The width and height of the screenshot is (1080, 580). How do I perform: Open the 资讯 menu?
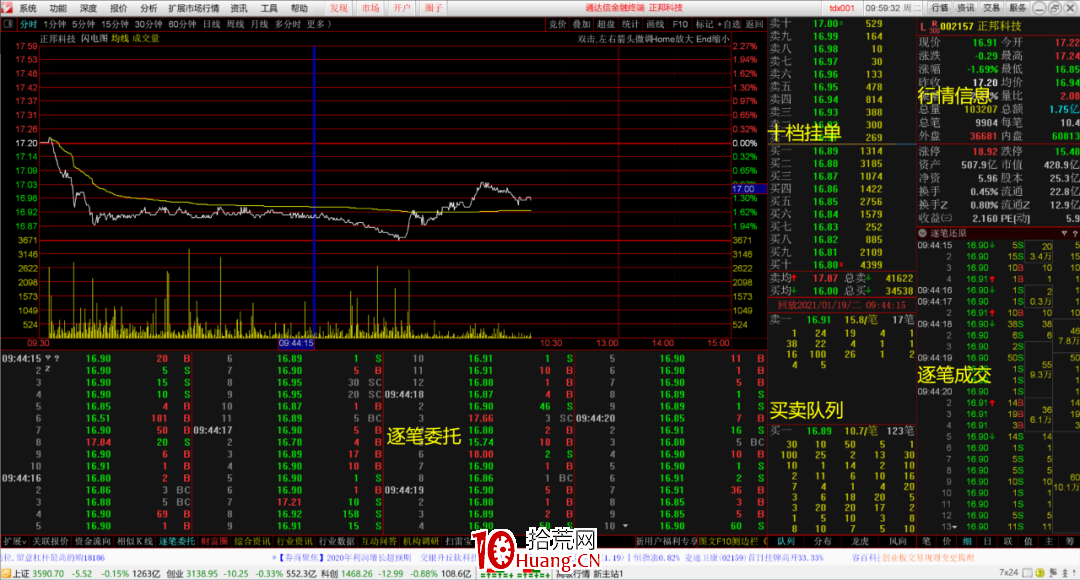(239, 8)
